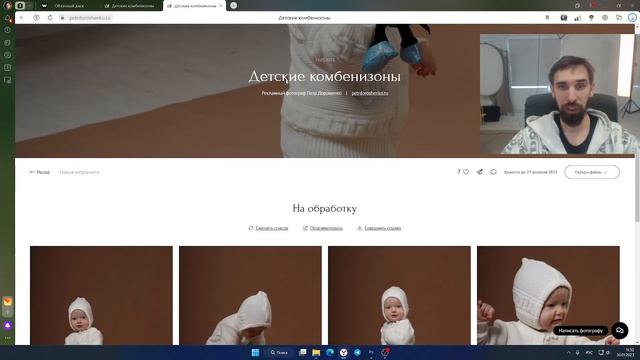The width and height of the screenshot is (640, 360).
Task: Click the taskbar Task View icon
Action: tap(302, 352)
